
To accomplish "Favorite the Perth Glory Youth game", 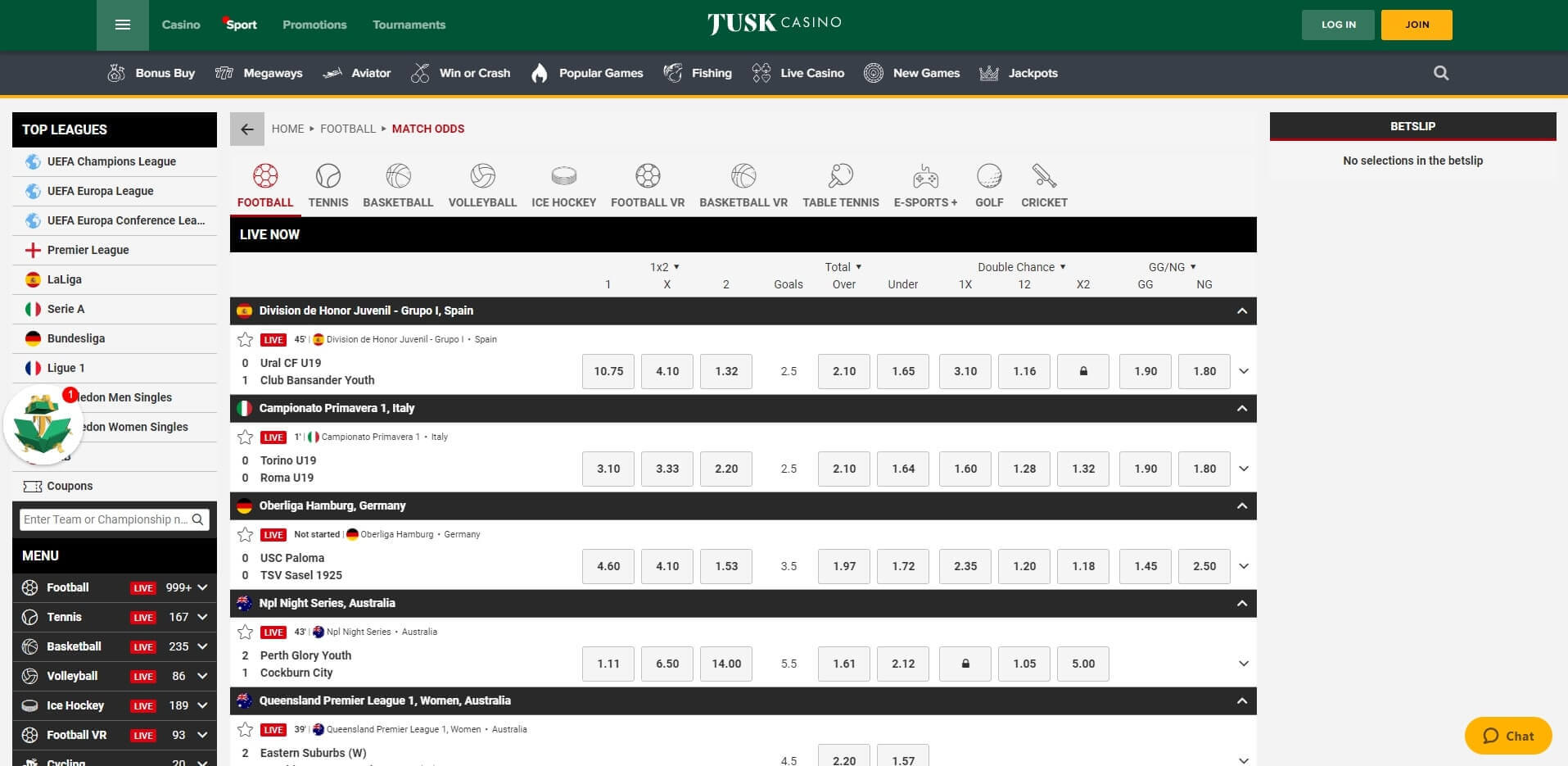I will 245,632.
